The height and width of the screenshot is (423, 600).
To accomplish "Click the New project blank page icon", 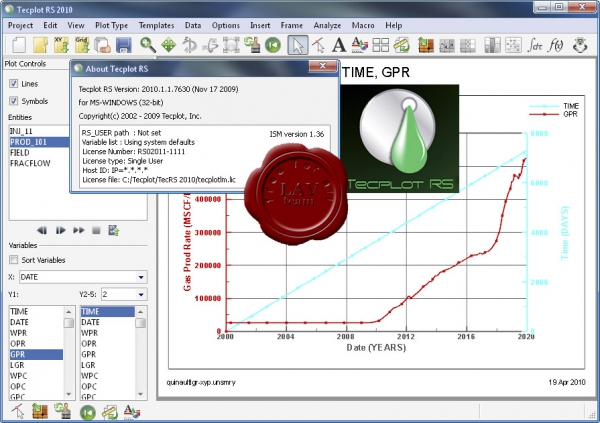I will click(x=19, y=45).
